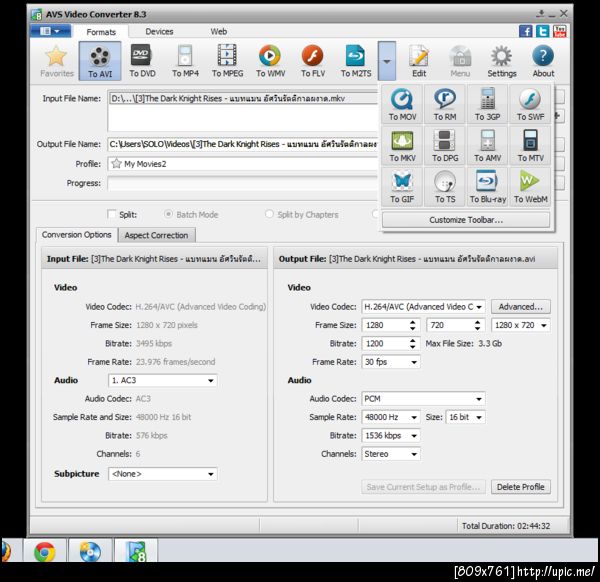Select the input file entry in the list

243,98
